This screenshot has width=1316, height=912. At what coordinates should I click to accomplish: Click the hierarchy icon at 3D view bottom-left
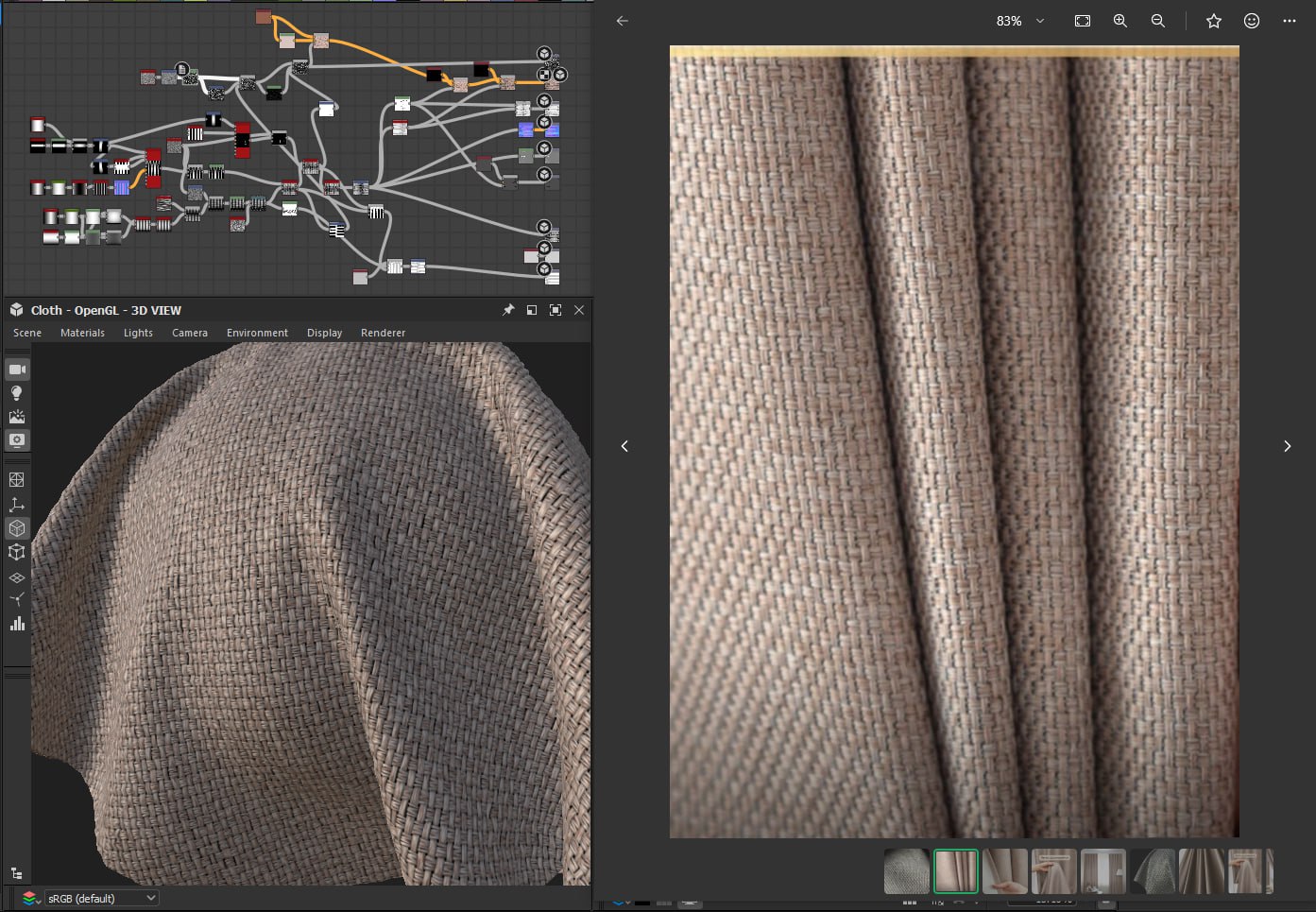tap(16, 873)
